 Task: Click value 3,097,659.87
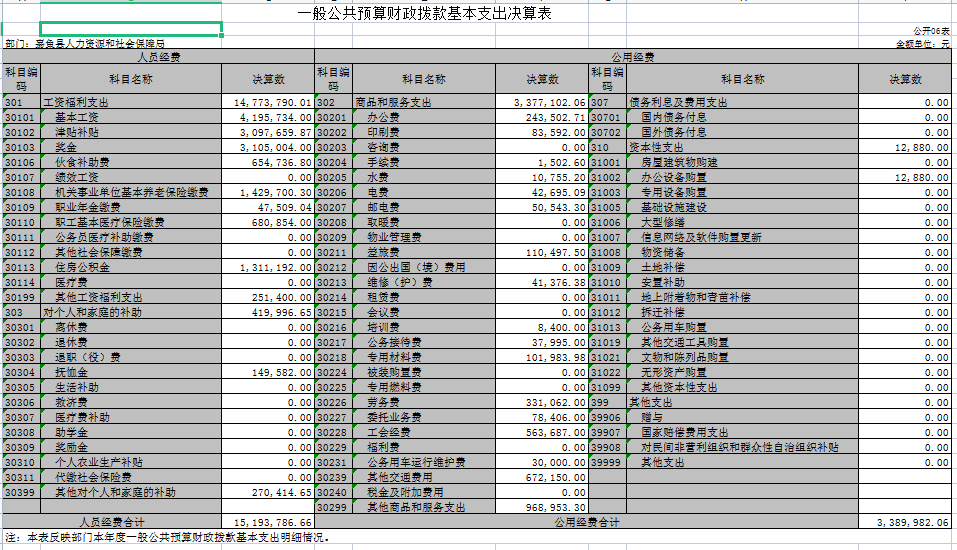pyautogui.click(x=268, y=132)
